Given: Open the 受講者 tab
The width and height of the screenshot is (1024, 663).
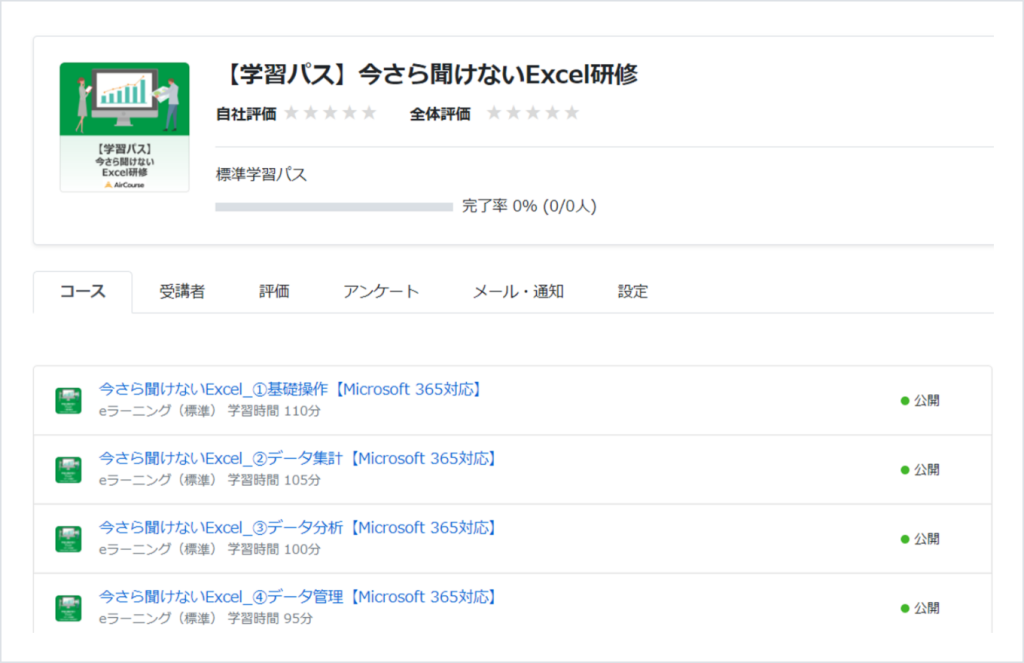Looking at the screenshot, I should point(182,292).
